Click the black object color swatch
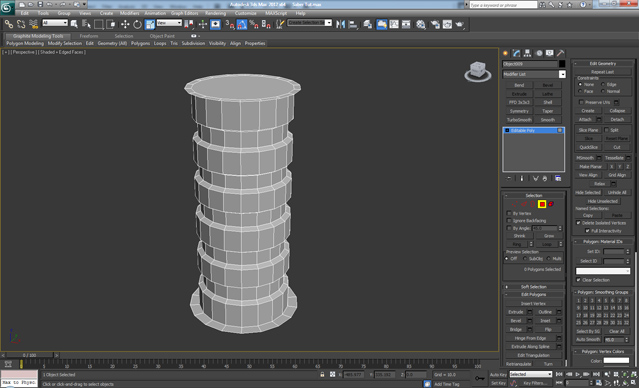Image resolution: width=639 pixels, height=388 pixels. pyautogui.click(x=562, y=64)
